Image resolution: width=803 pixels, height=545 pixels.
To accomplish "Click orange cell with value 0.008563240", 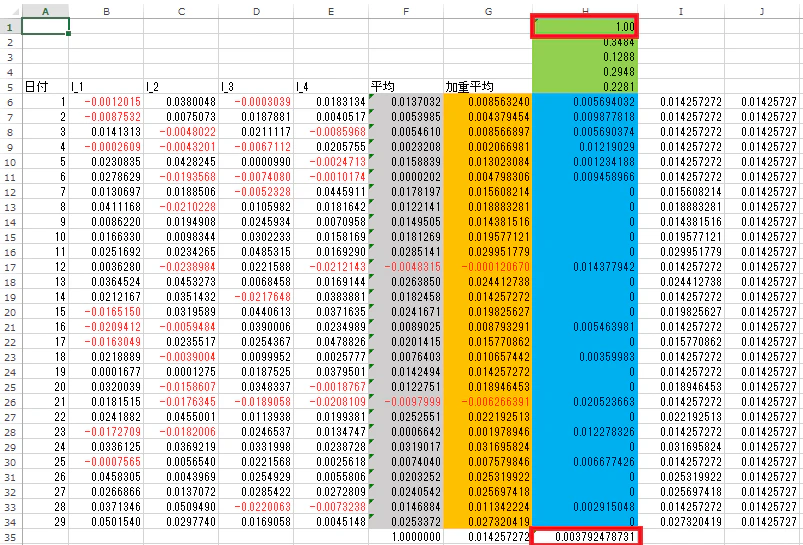I will point(488,102).
